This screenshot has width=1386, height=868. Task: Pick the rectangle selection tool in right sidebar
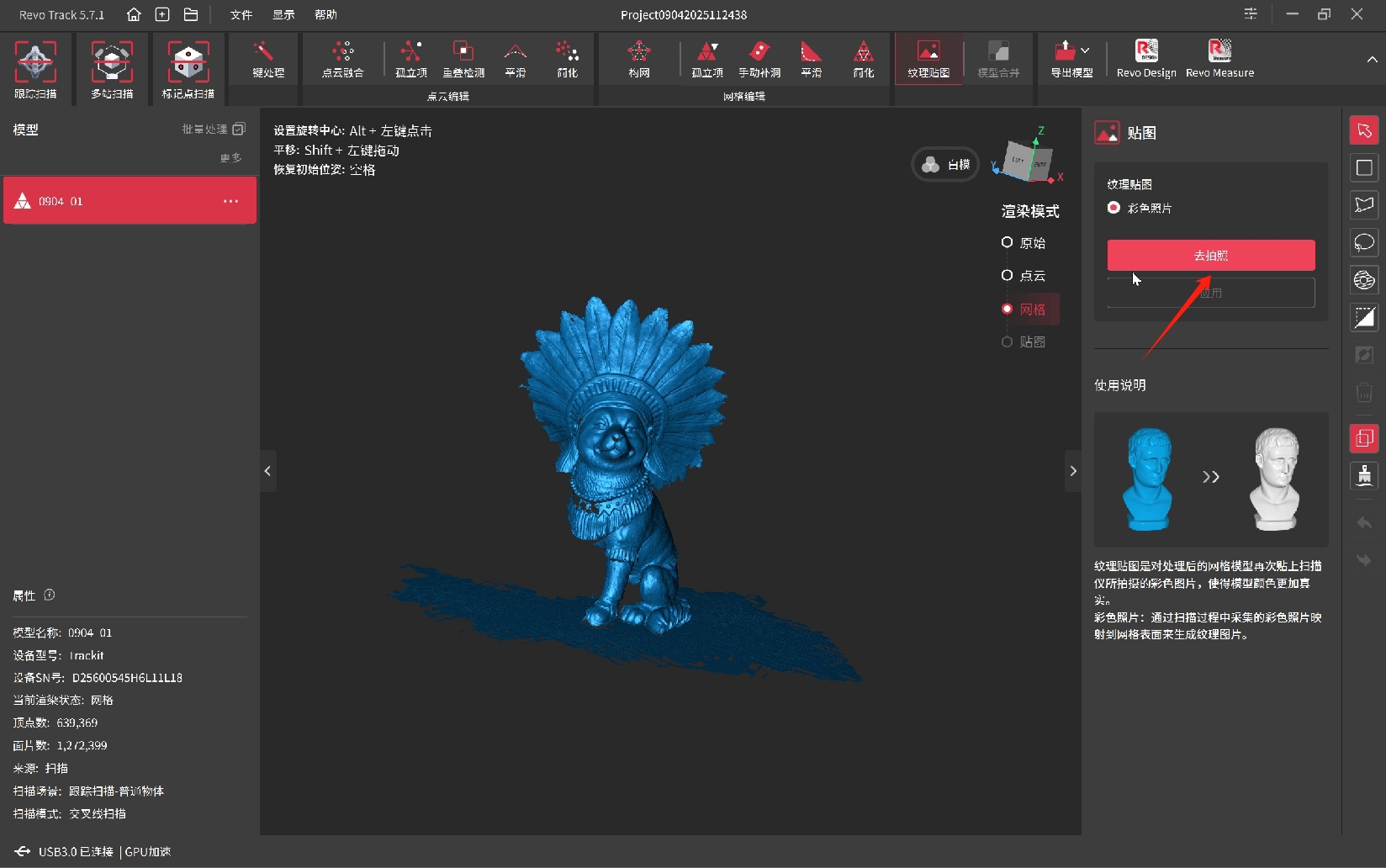pos(1364,168)
